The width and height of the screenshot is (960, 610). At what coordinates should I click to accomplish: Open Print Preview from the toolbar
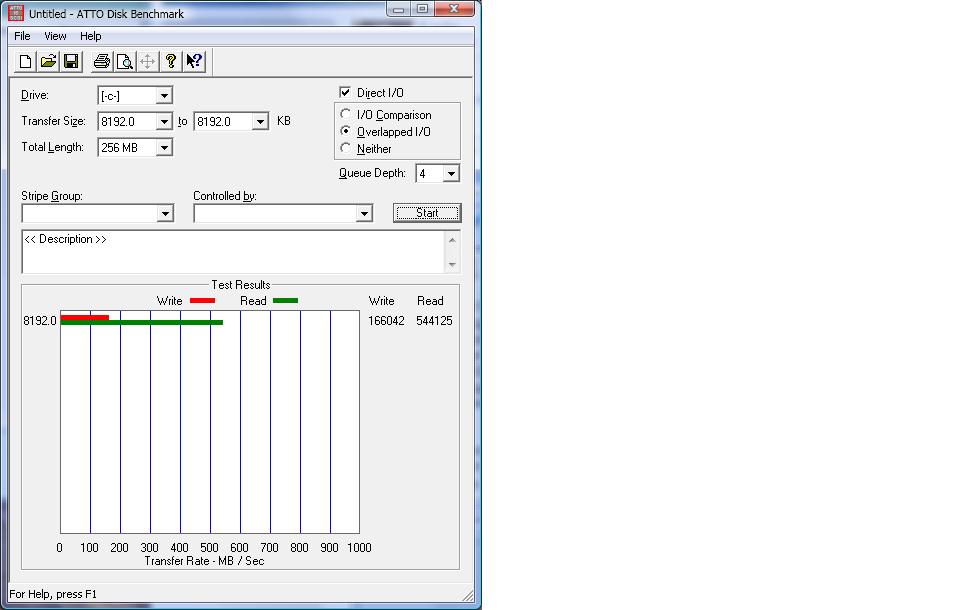[x=124, y=61]
